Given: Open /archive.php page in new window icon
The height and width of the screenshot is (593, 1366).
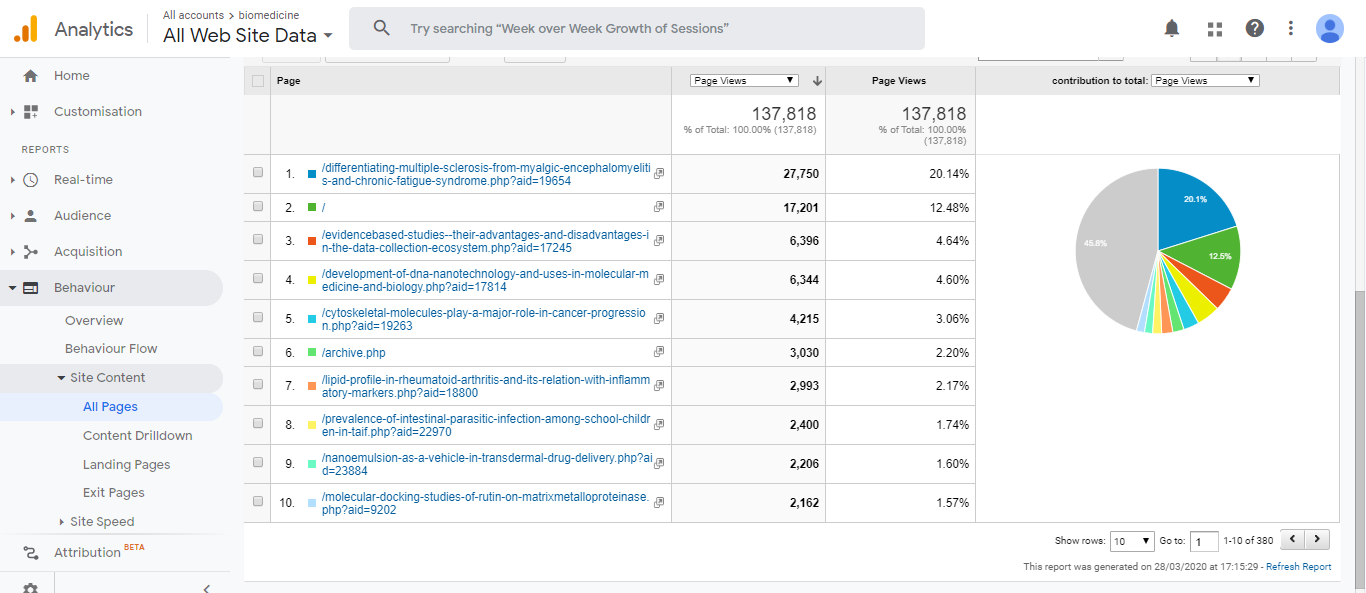Looking at the screenshot, I should 658,352.
